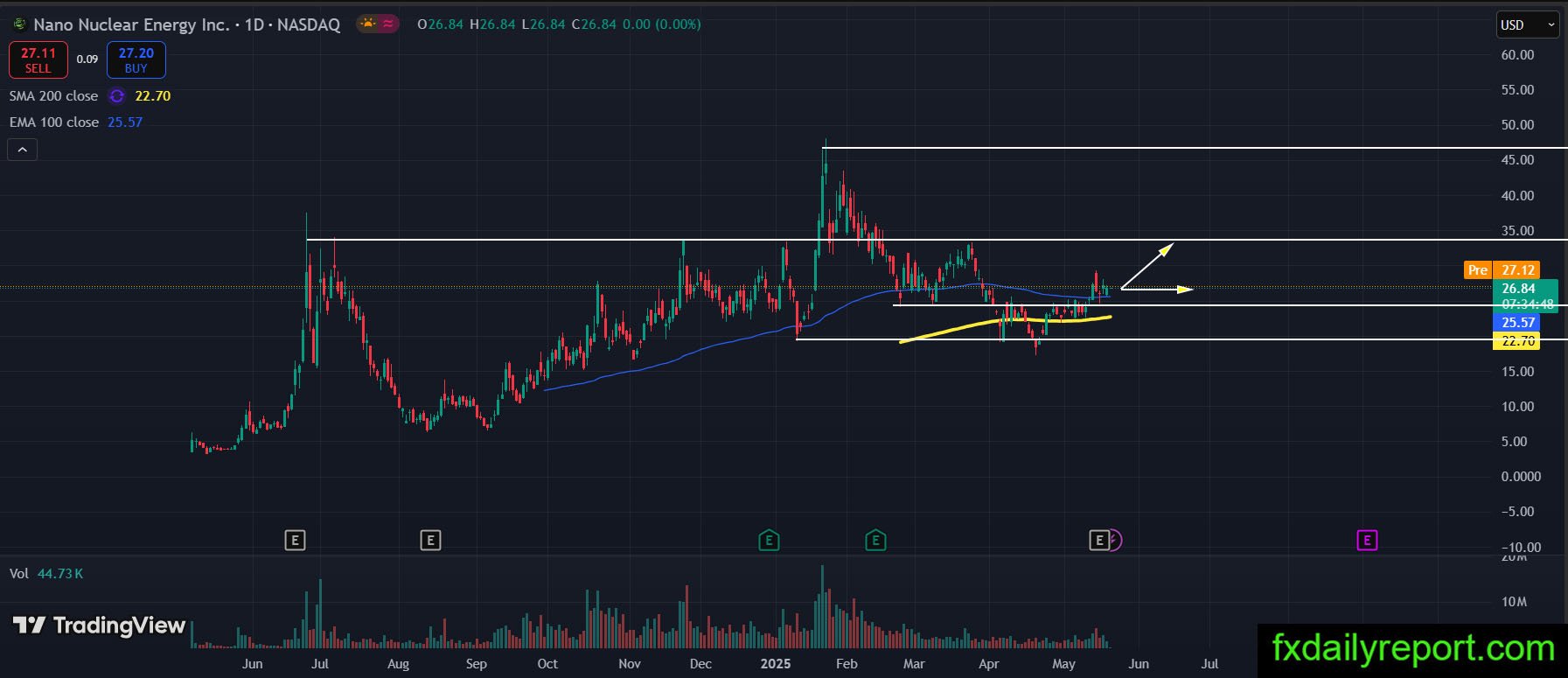This screenshot has width=1568, height=678.
Task: Click the pink approximate-sign status icon
Action: [387, 24]
